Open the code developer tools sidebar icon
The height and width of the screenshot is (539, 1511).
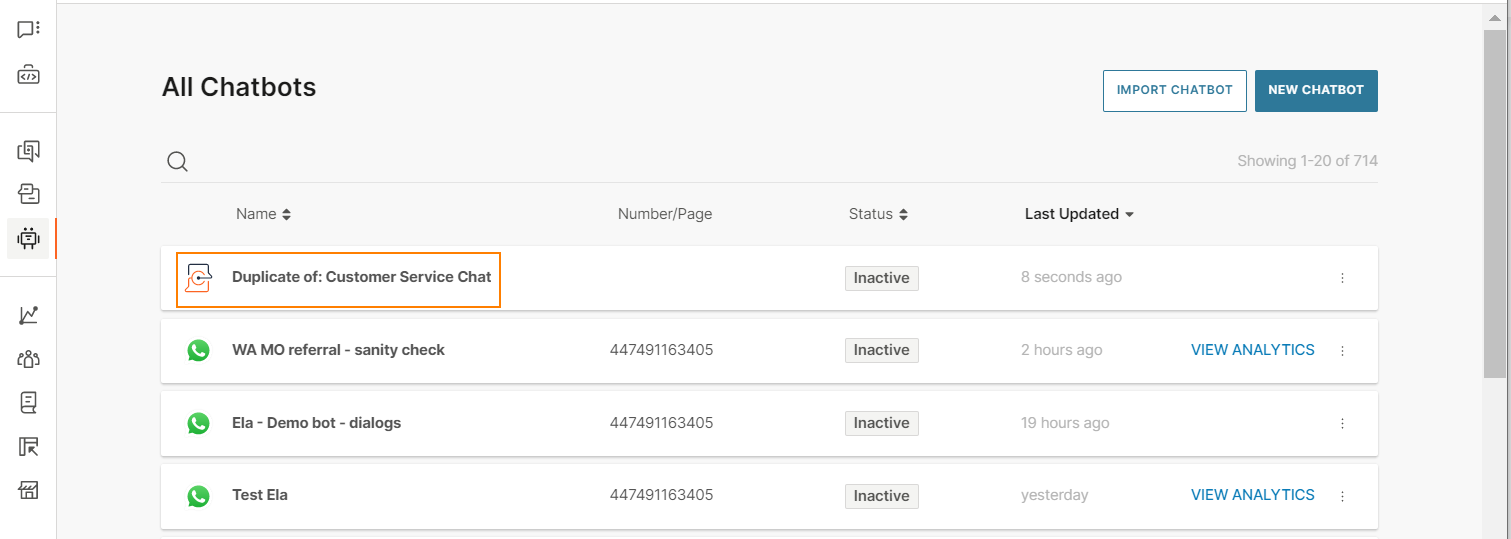(28, 75)
